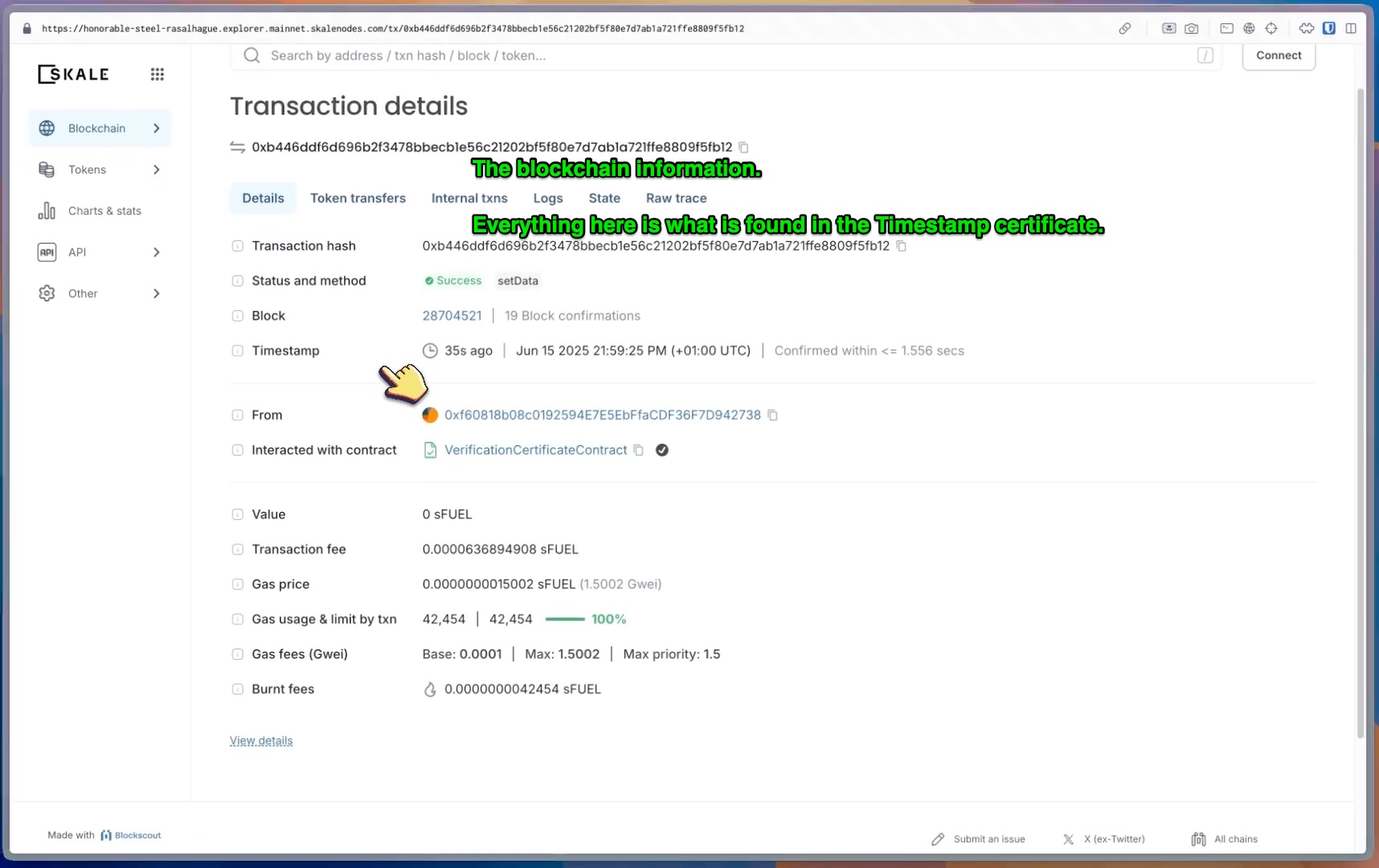Click the Connect button

(1279, 55)
